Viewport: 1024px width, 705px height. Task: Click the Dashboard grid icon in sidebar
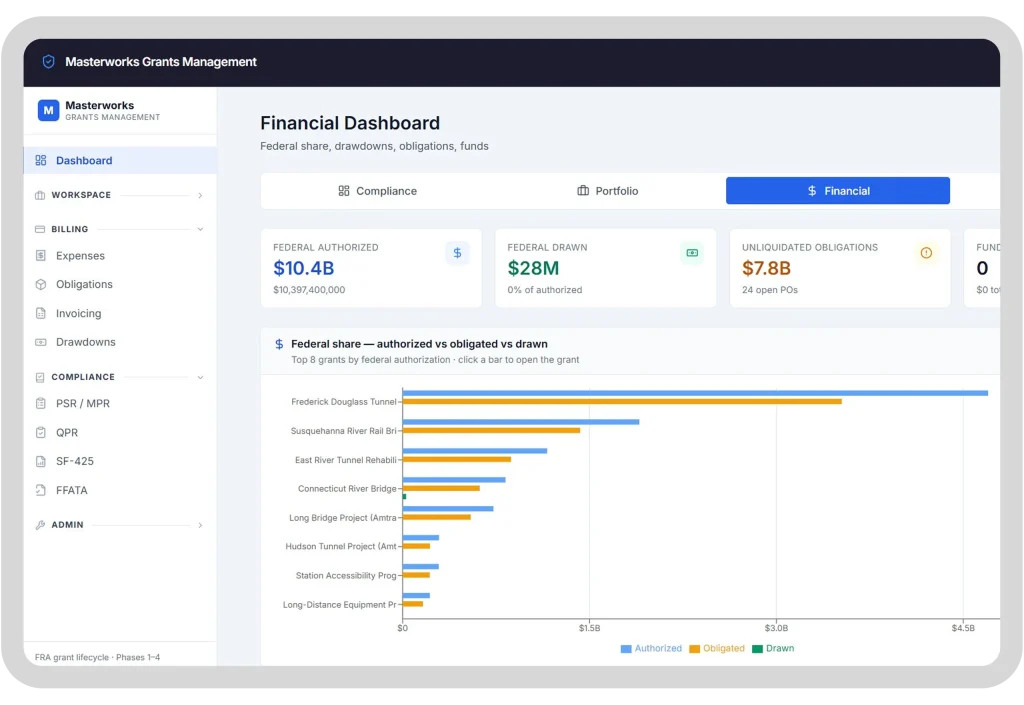tap(40, 161)
